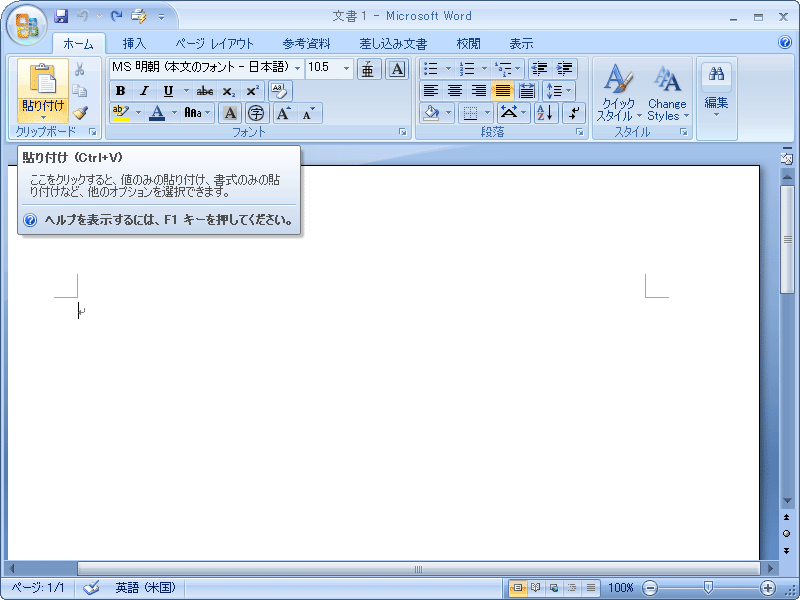Open bullet list style dropdown
The image size is (800, 600).
point(449,68)
